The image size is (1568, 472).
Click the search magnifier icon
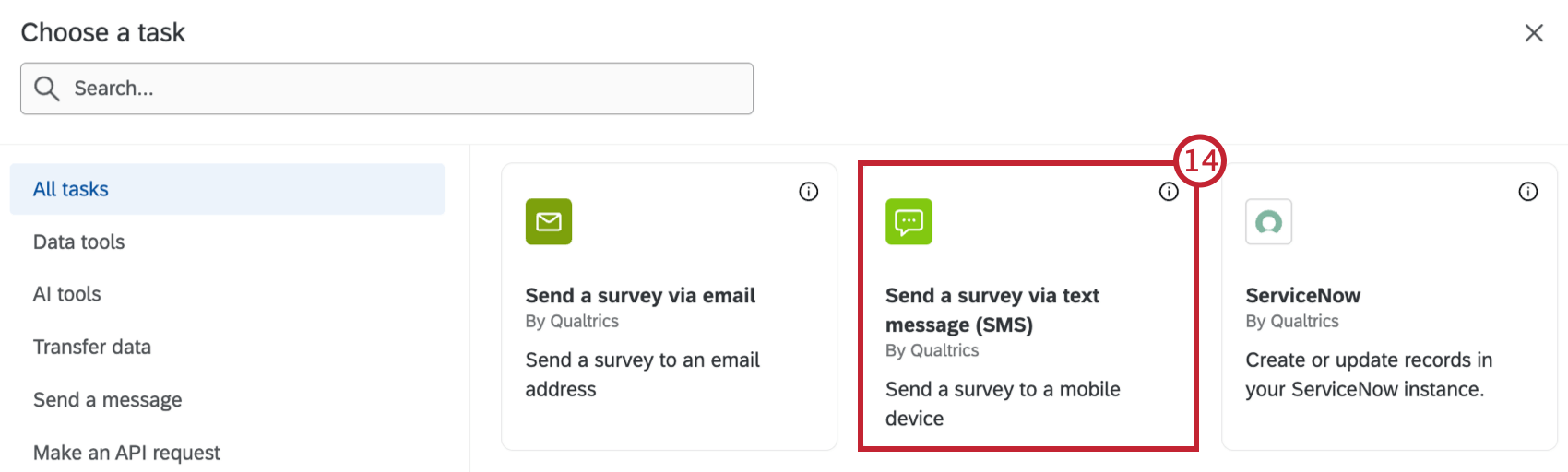[47, 88]
